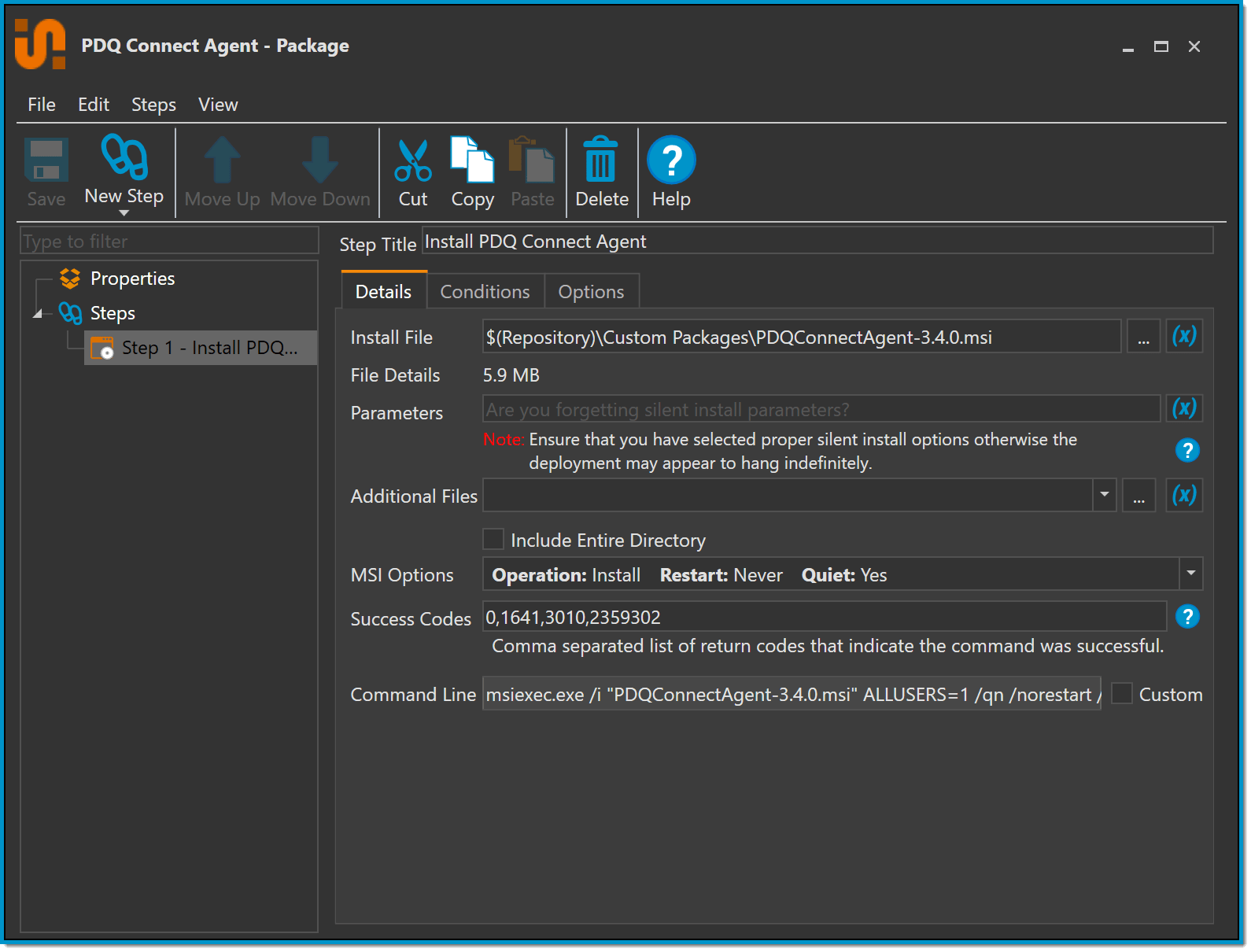Insert a variable into the Install File field
Screen dimensions: 1251x952
pyautogui.click(x=1184, y=337)
